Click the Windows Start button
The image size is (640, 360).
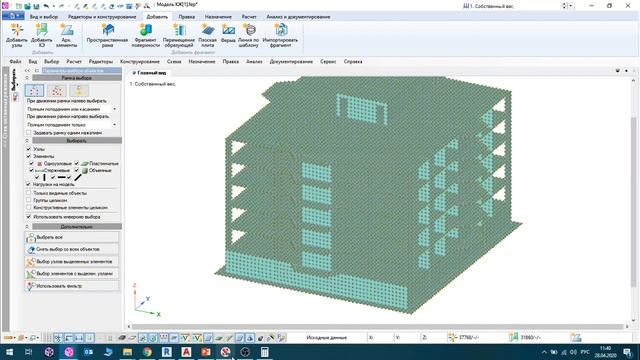tap(9, 352)
